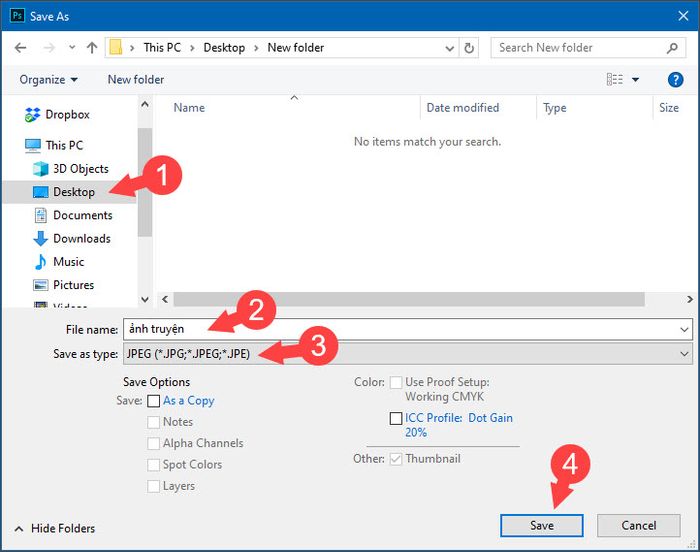This screenshot has height=552, width=700.
Task: Expand the address bar previous locations
Action: pos(450,48)
